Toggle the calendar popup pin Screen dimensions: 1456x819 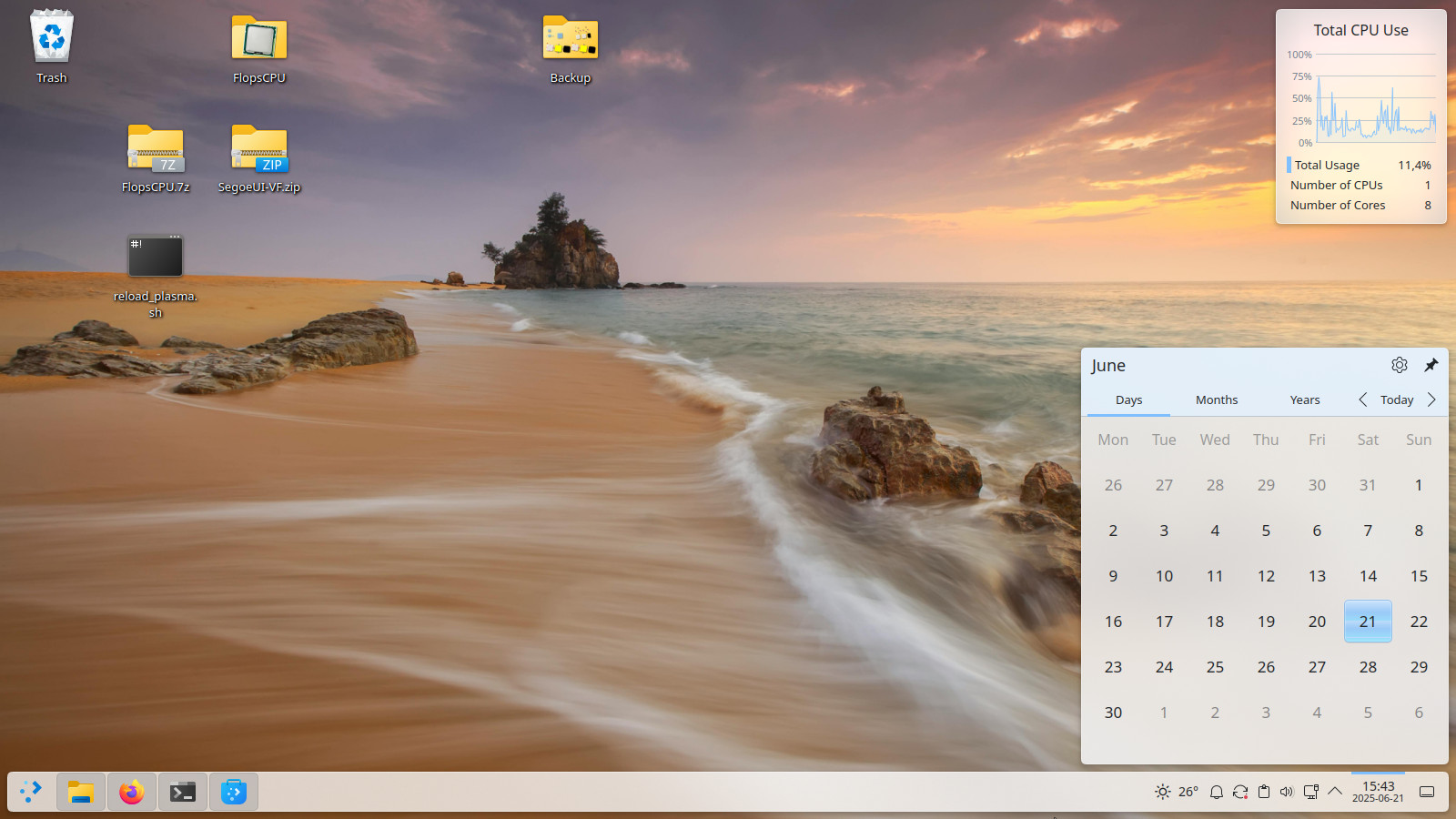pyautogui.click(x=1431, y=365)
